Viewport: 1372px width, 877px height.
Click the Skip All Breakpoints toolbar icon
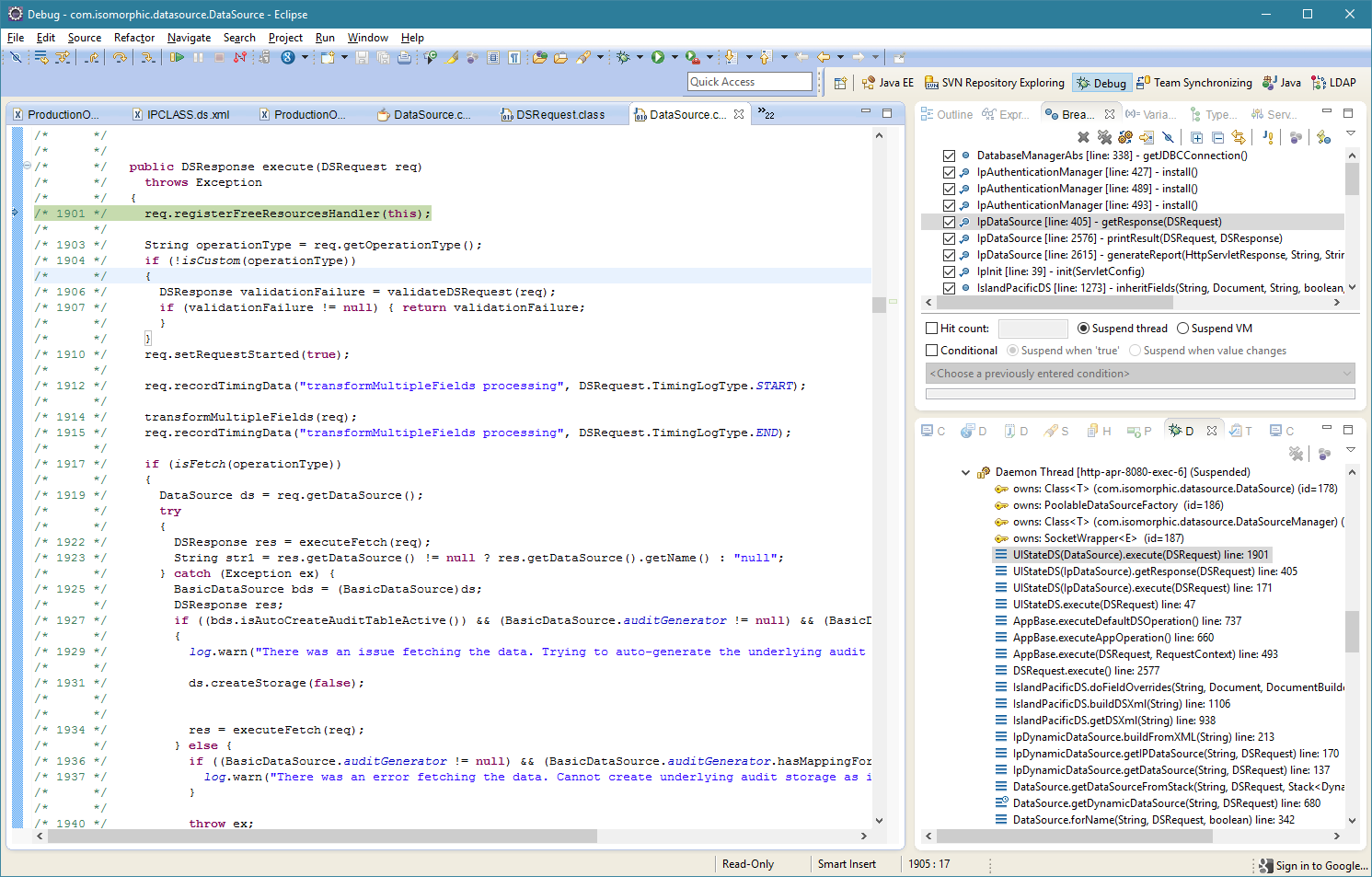coord(16,57)
